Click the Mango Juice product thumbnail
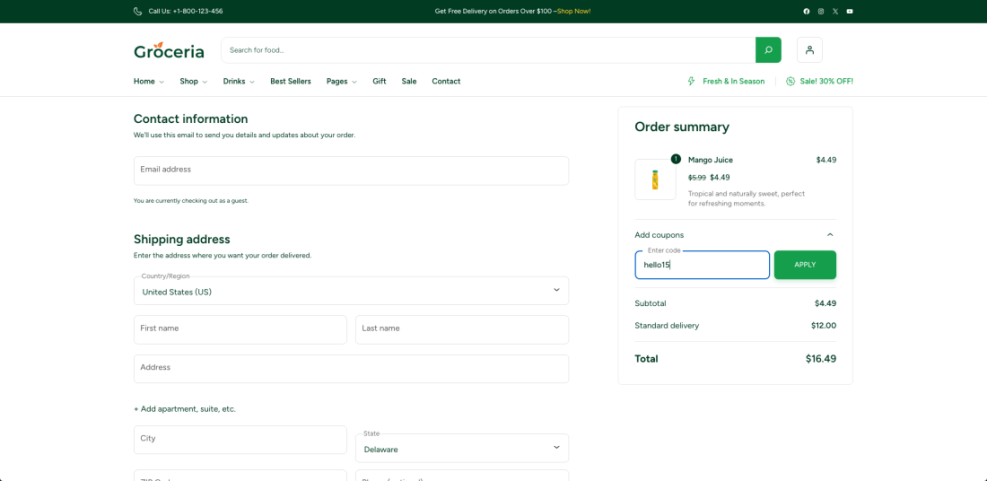 click(x=655, y=179)
